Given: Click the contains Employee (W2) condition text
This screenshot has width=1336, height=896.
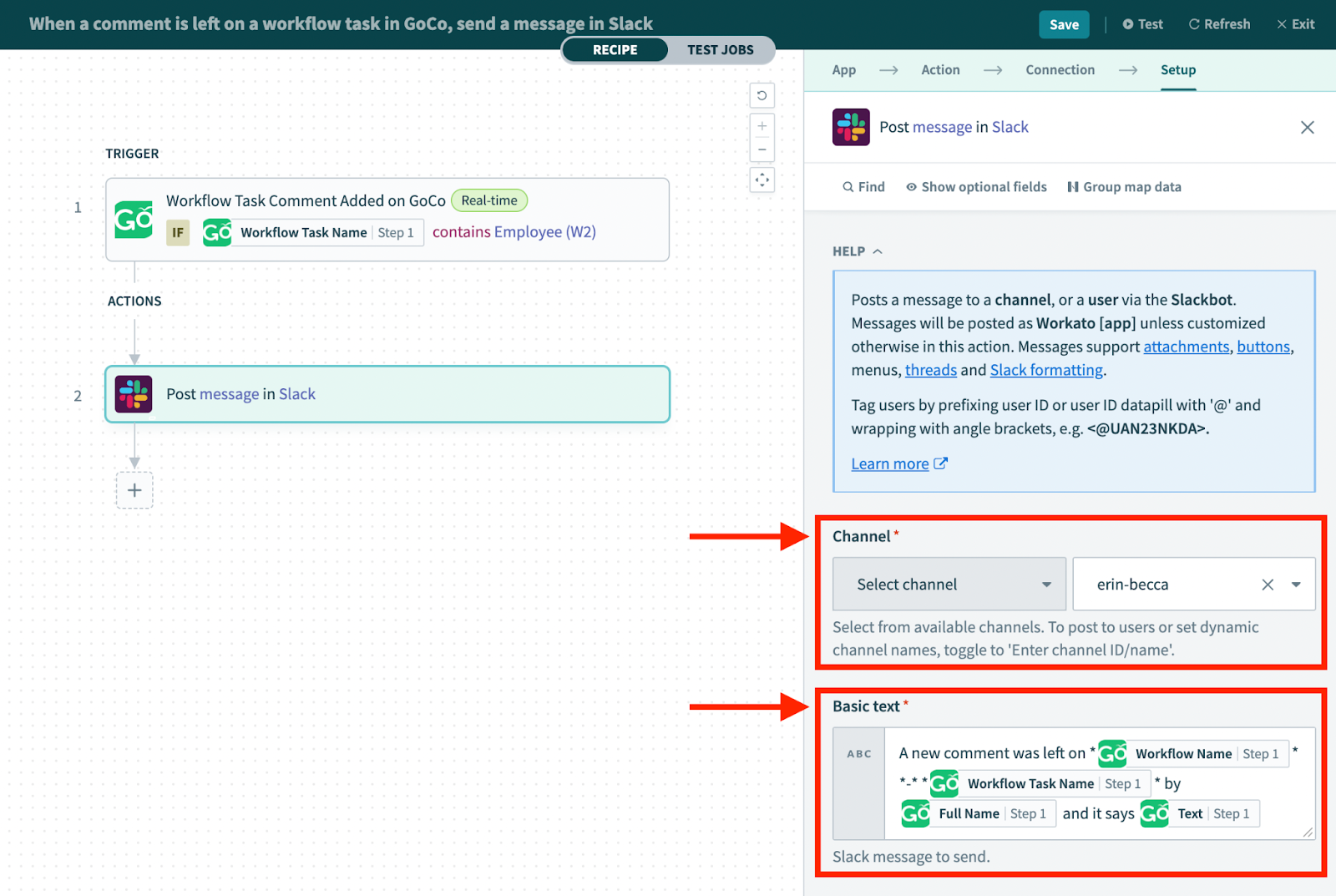Looking at the screenshot, I should (x=514, y=232).
